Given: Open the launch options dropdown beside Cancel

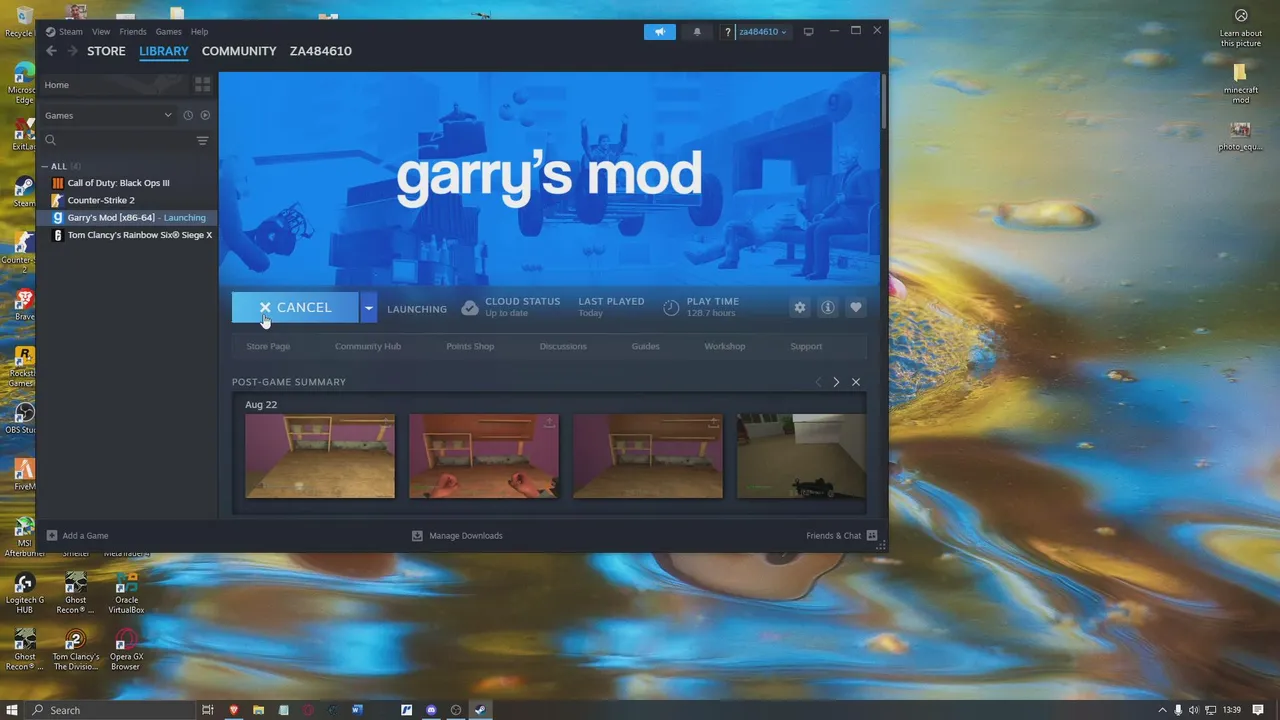Looking at the screenshot, I should pos(368,308).
